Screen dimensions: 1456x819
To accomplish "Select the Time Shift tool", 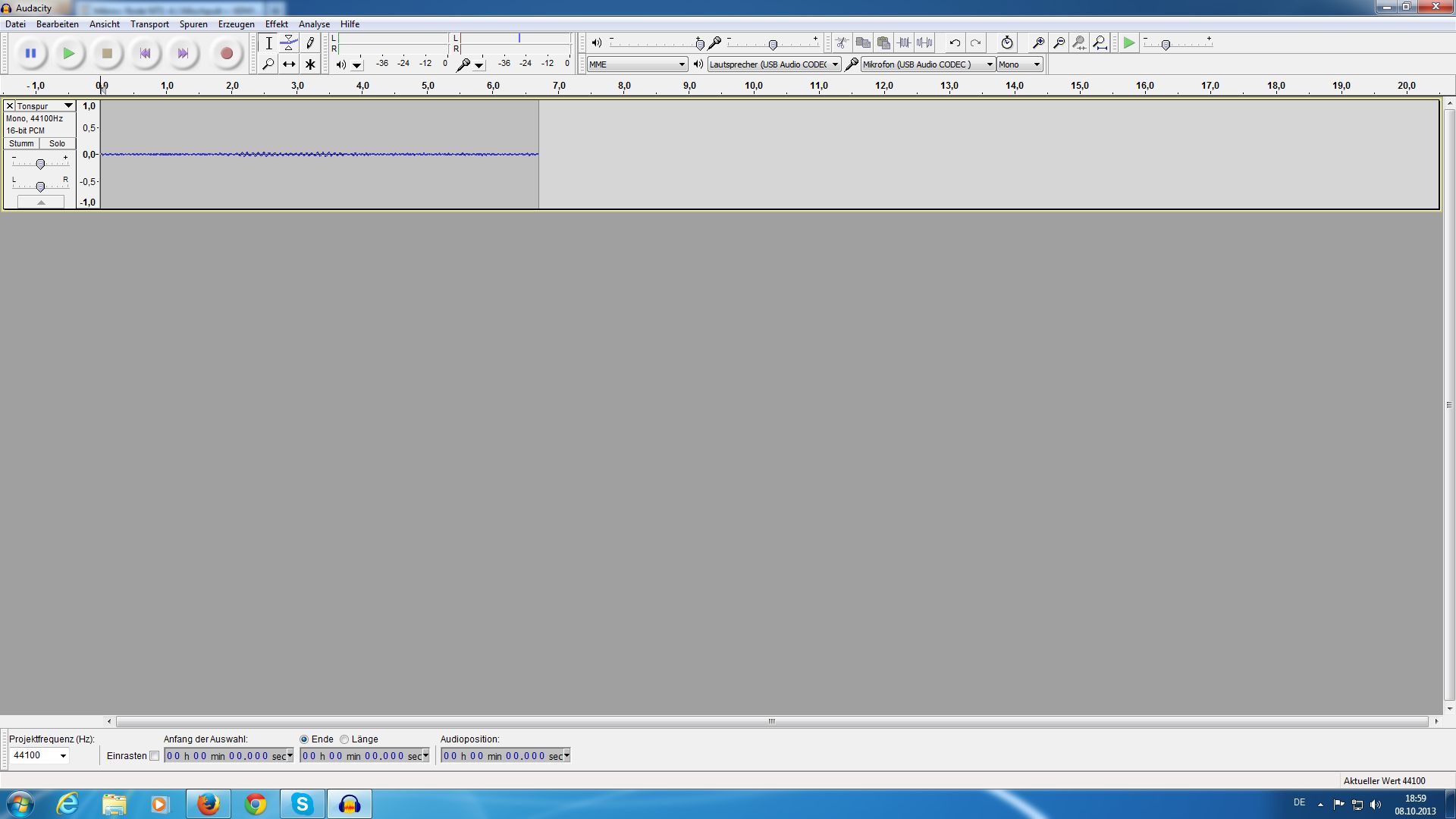I will point(289,64).
